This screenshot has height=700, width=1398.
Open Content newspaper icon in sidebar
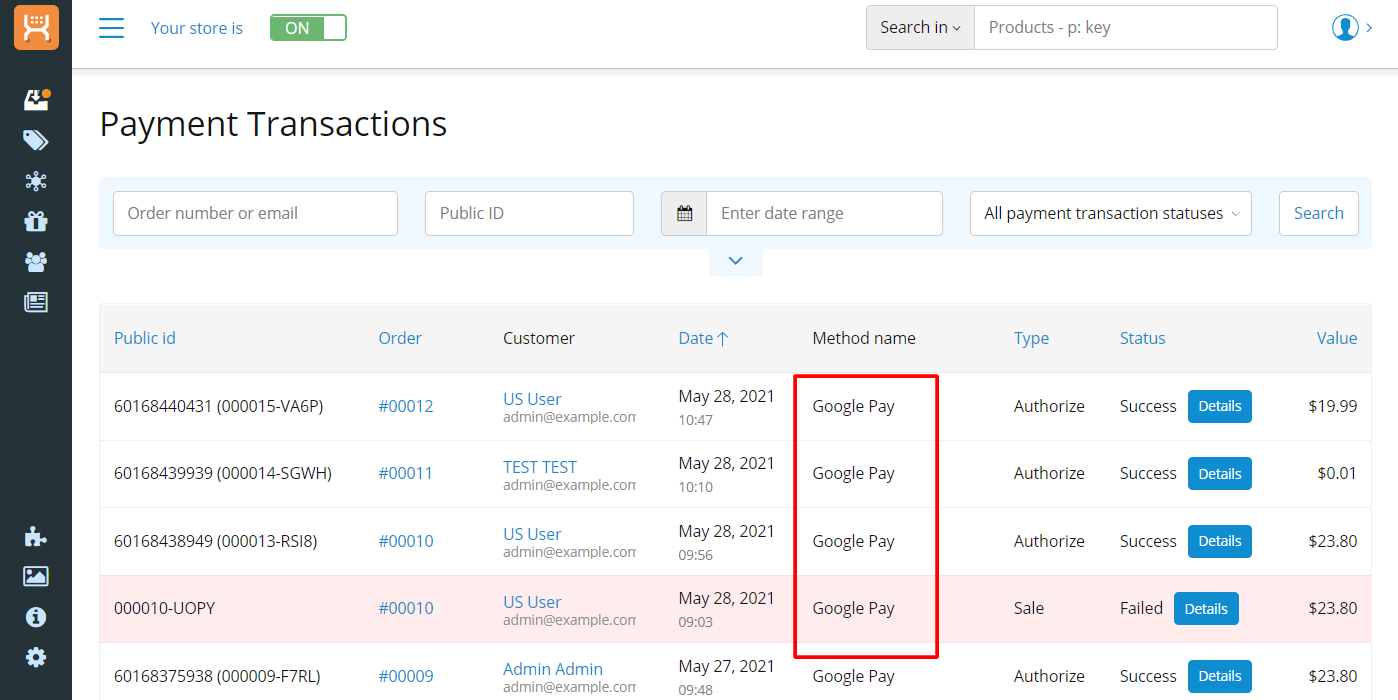click(x=36, y=302)
